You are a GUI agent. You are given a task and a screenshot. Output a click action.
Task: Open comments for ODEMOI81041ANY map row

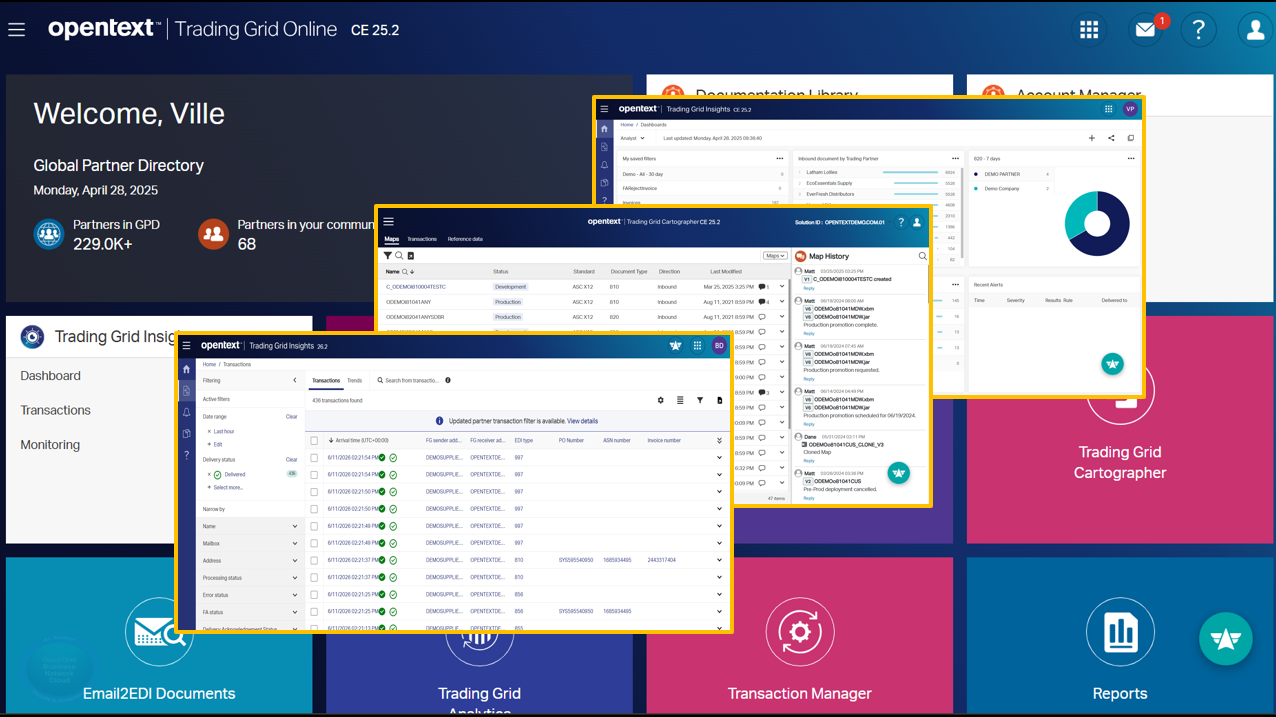(x=764, y=302)
